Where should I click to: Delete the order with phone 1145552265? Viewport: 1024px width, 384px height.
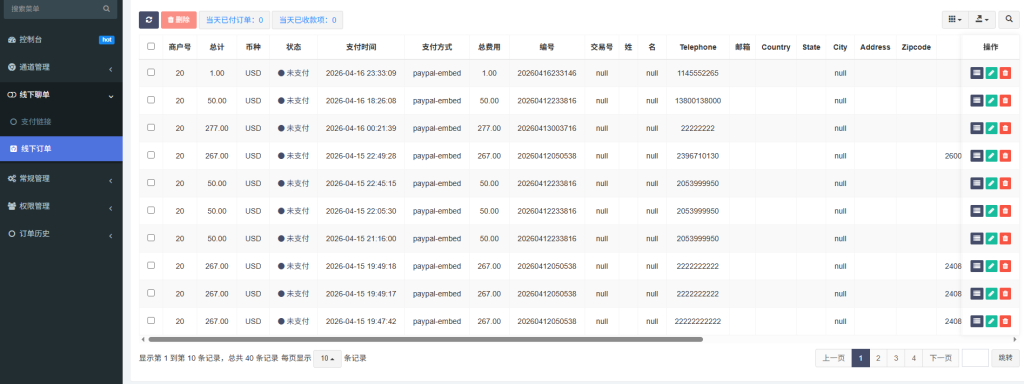click(1005, 73)
